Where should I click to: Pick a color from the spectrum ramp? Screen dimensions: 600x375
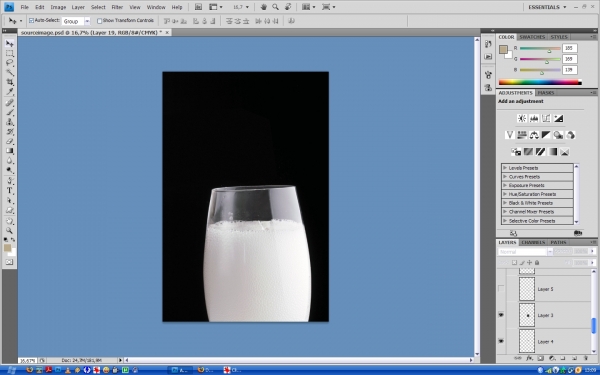pos(540,82)
